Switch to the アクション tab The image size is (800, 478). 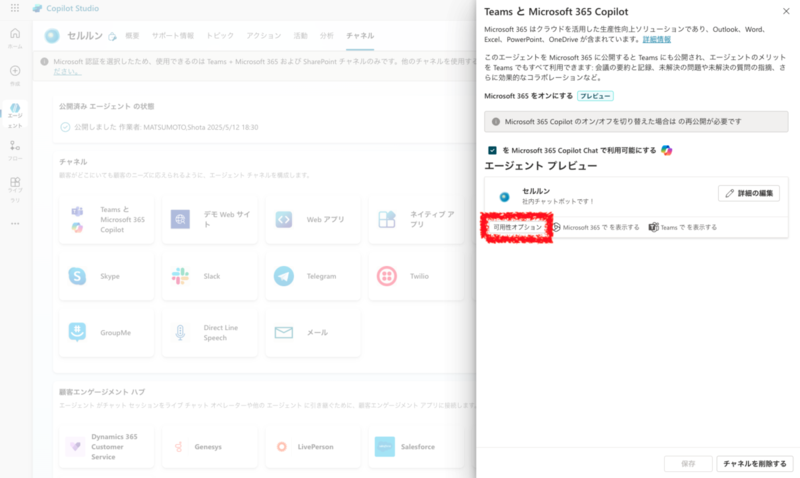[264, 36]
